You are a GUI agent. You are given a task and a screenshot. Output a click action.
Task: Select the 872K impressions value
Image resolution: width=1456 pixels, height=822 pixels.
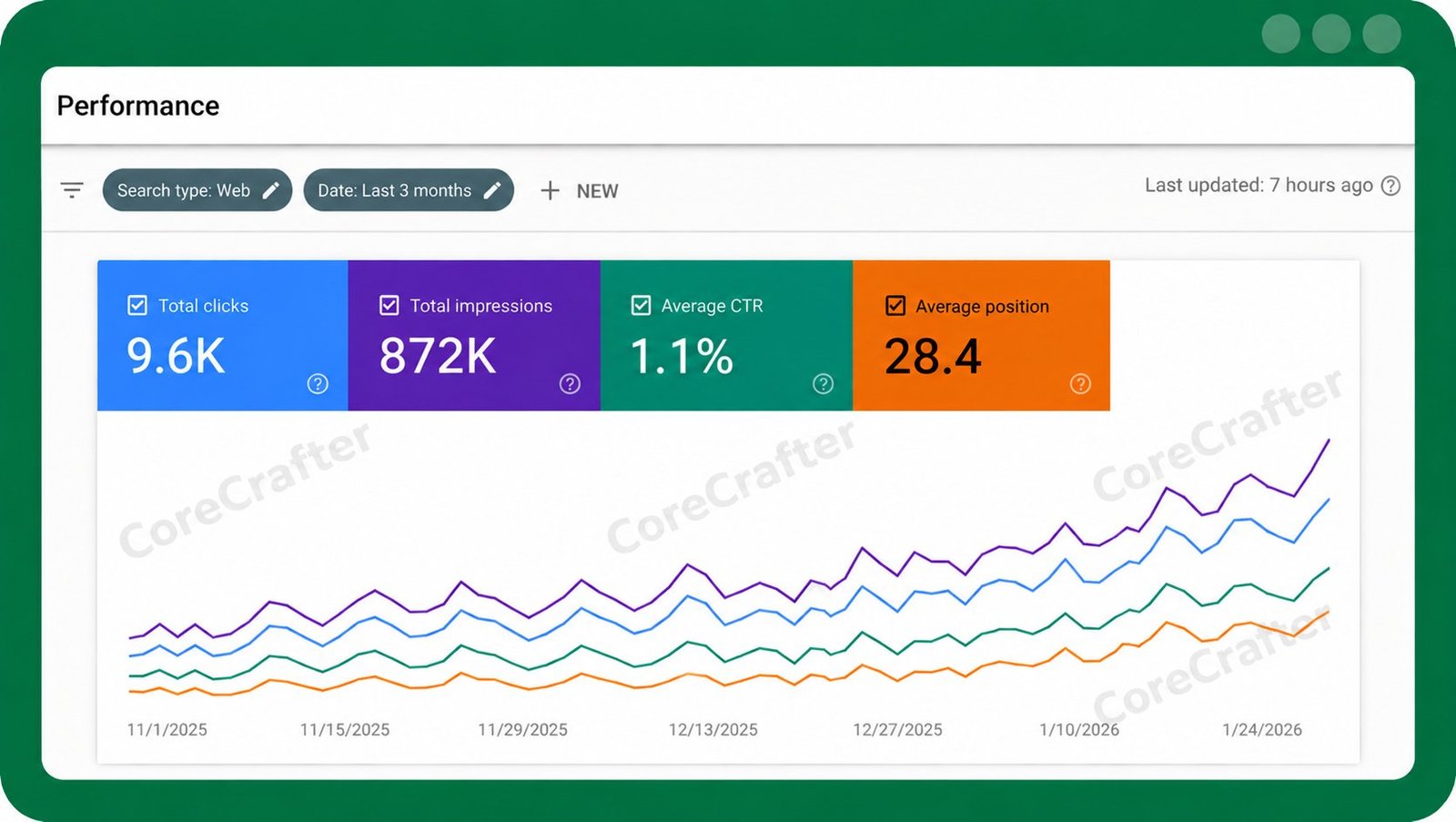(x=438, y=356)
